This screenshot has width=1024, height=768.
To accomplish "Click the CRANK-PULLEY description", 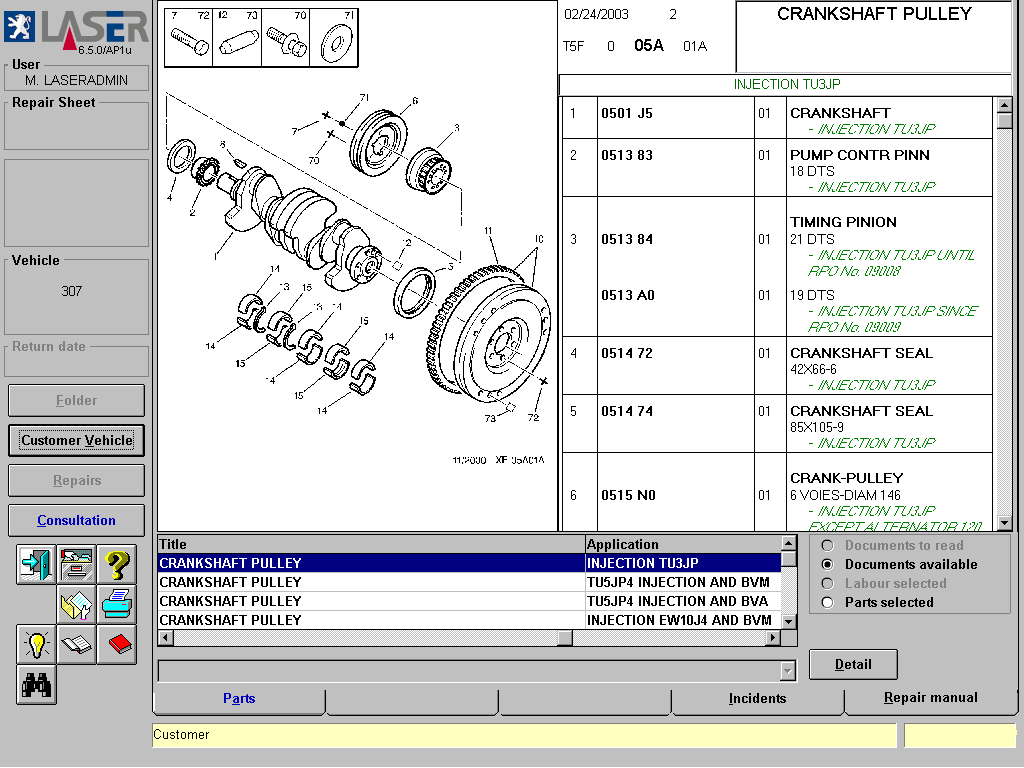I will (x=846, y=478).
